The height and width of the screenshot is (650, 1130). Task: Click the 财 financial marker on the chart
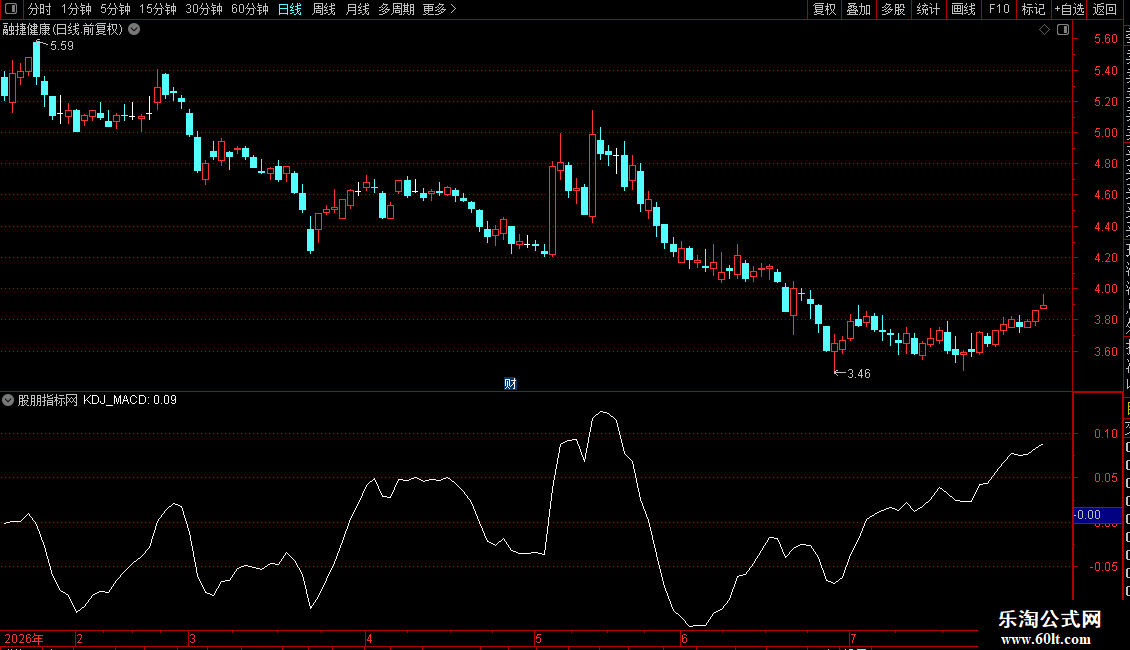click(510, 383)
